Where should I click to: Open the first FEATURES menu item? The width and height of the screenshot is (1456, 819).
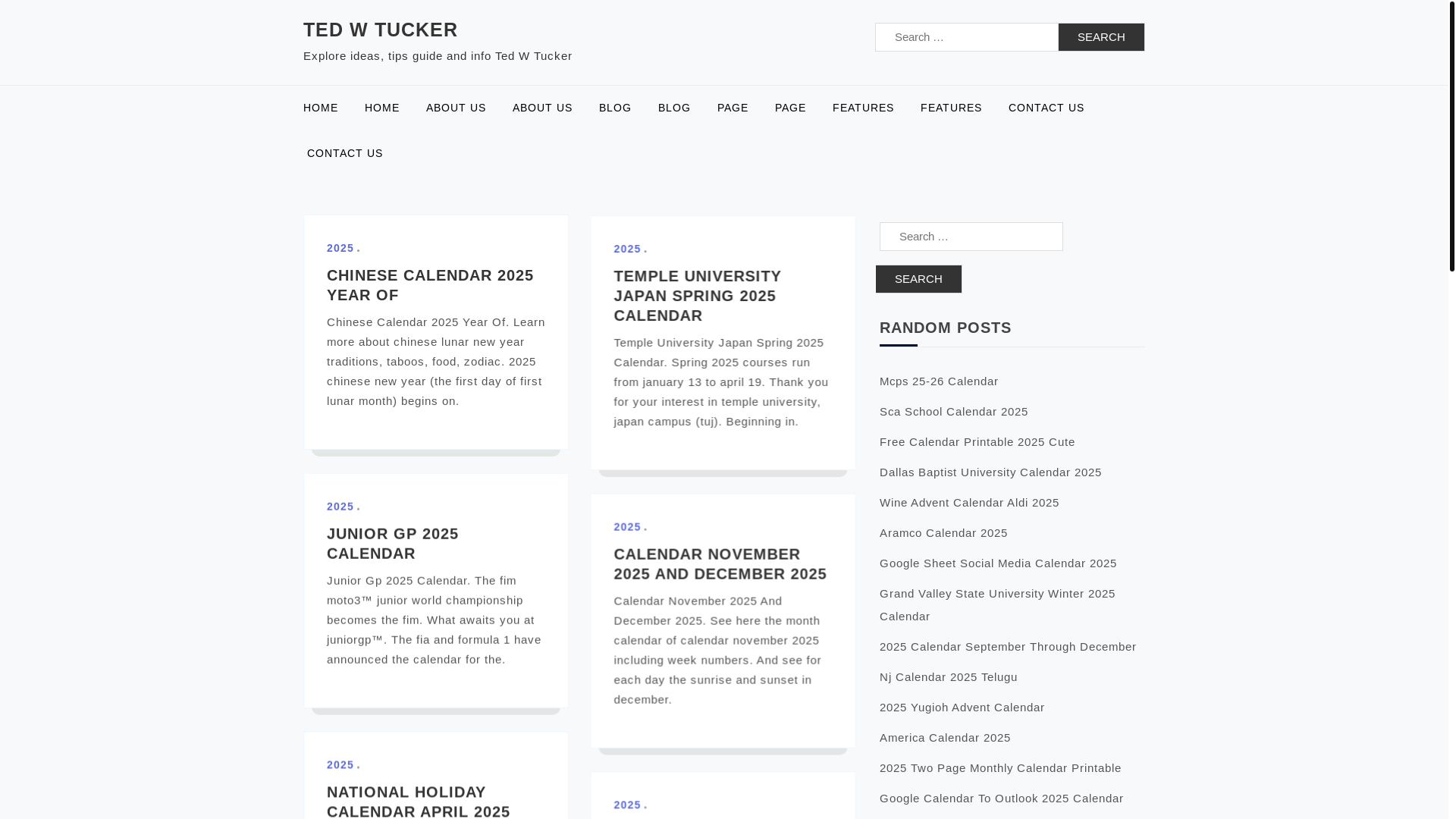(863, 108)
